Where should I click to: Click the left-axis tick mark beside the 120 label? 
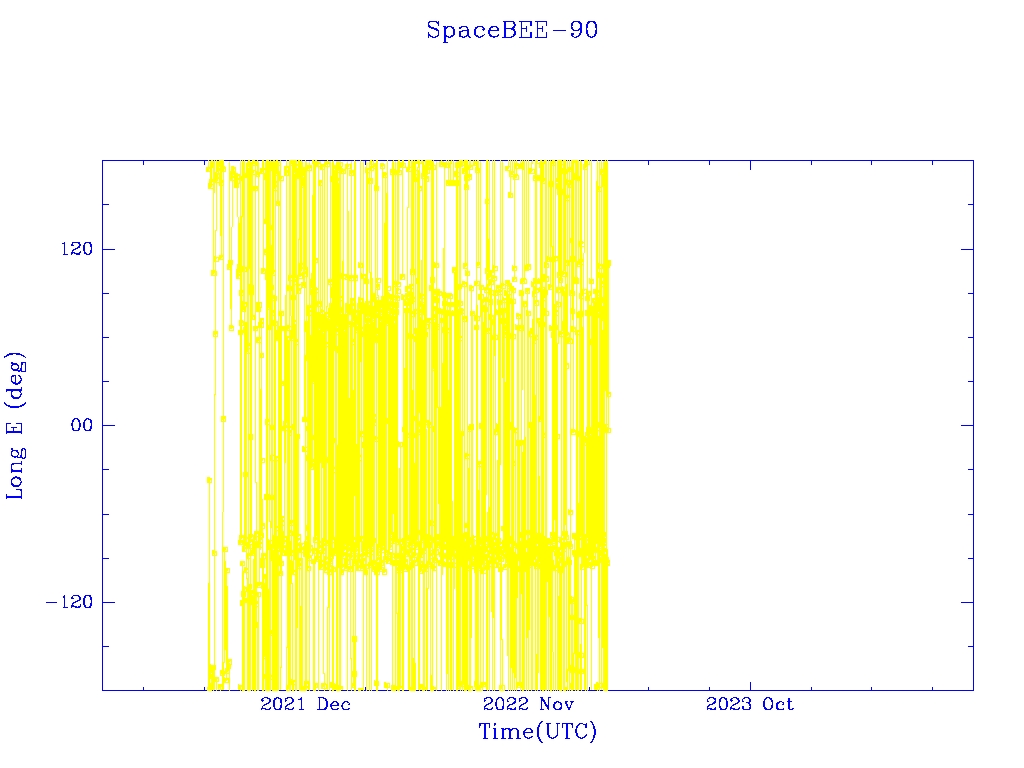click(x=108, y=249)
